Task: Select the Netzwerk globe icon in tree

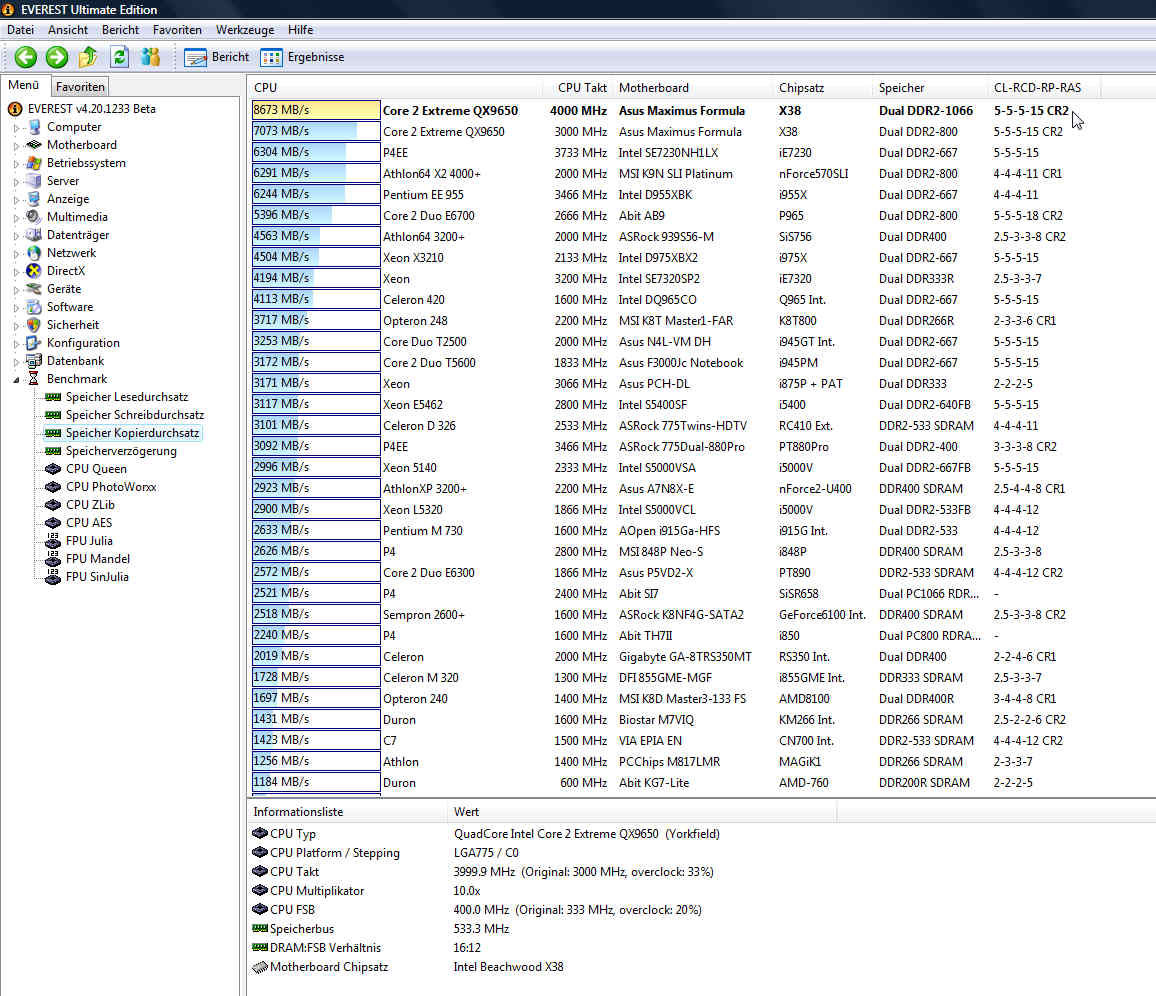Action: [x=34, y=253]
